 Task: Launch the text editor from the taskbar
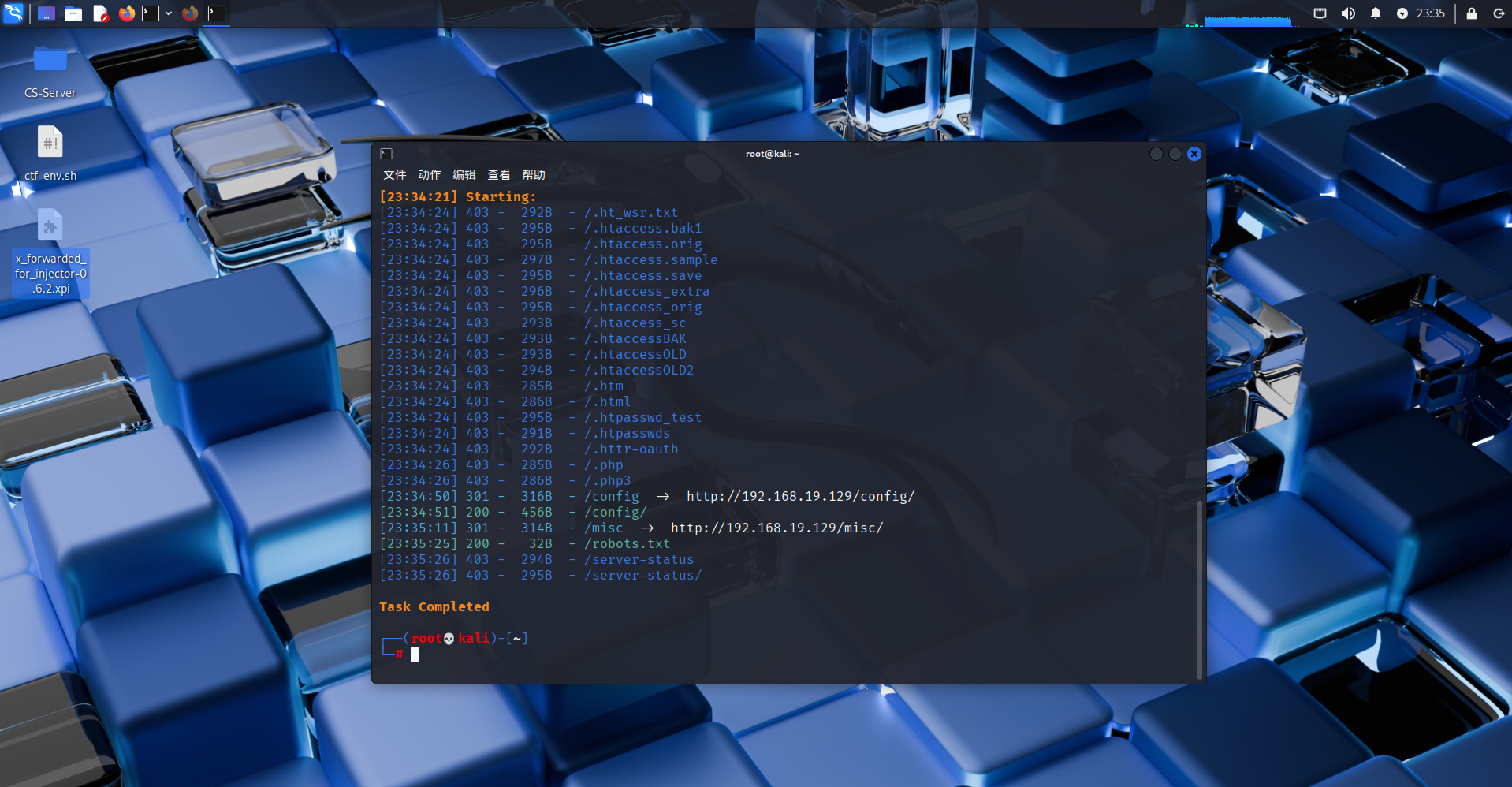click(100, 13)
